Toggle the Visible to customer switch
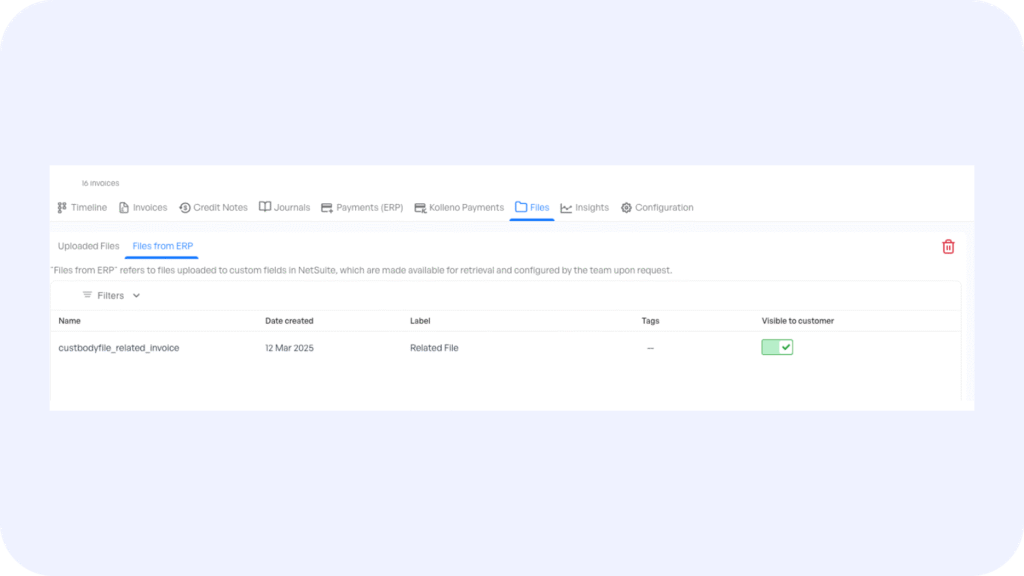 click(777, 347)
